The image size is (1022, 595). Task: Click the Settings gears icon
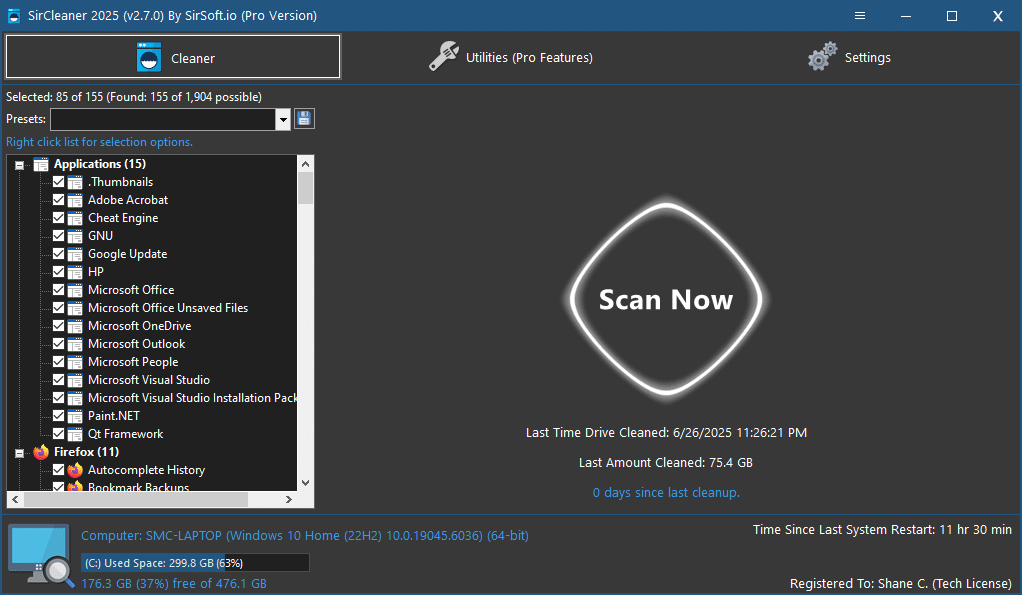[822, 56]
